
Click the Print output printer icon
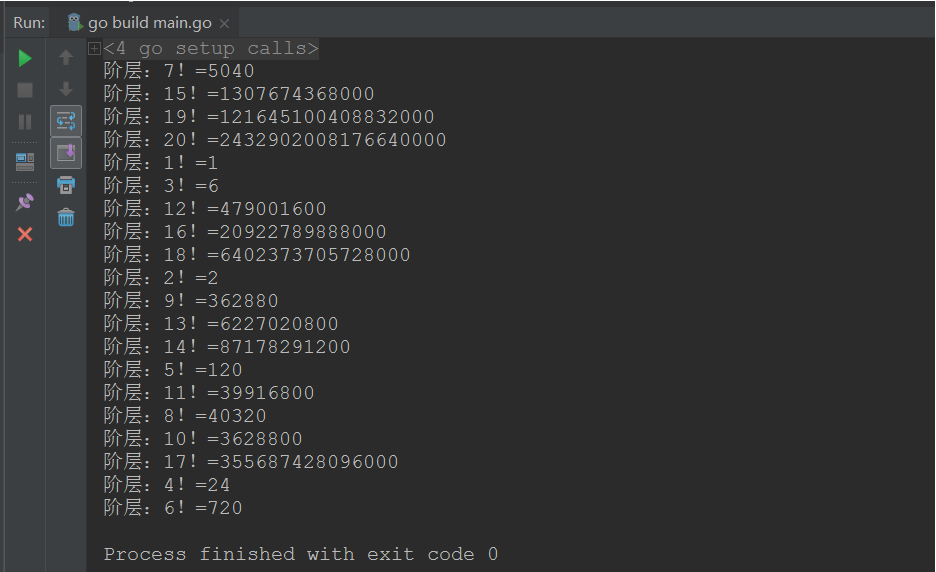[x=66, y=185]
